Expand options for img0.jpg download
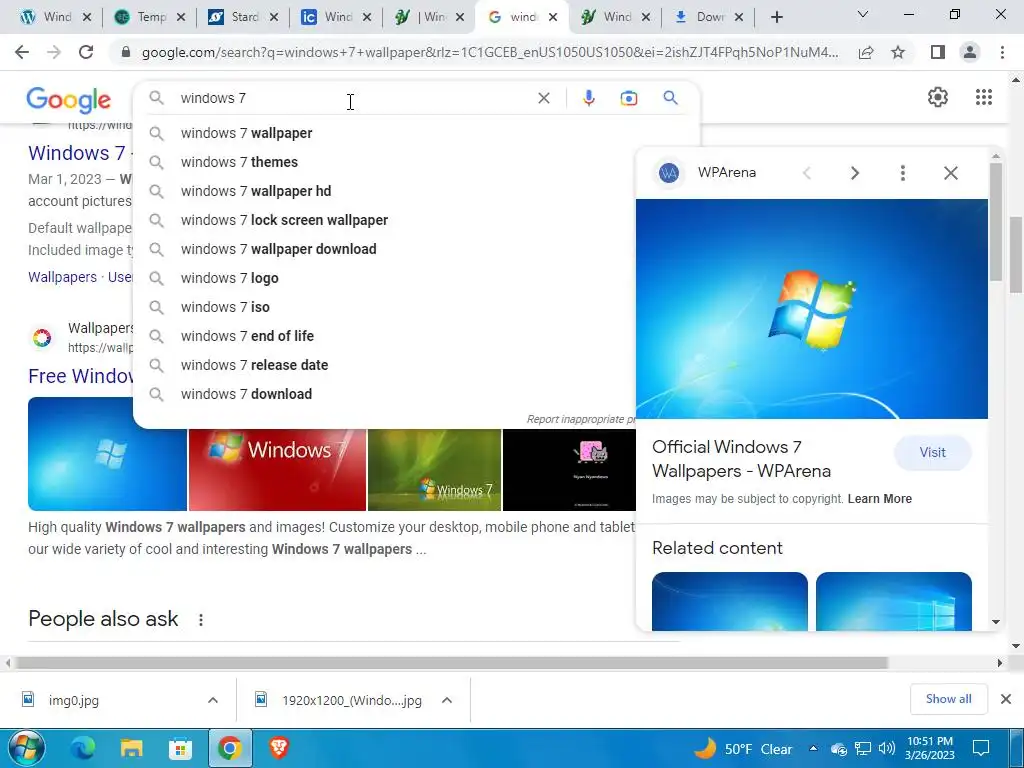 (x=213, y=700)
